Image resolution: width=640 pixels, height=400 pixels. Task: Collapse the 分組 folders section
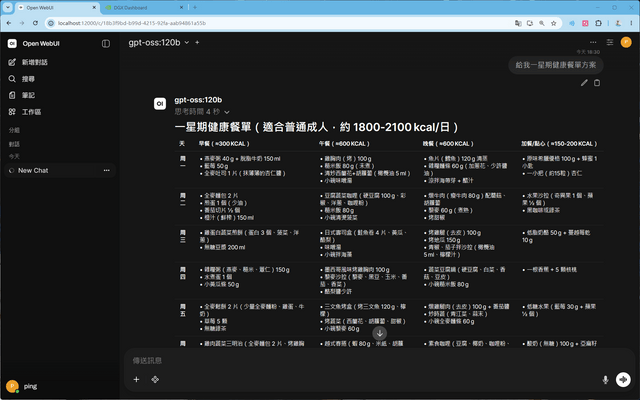point(14,130)
